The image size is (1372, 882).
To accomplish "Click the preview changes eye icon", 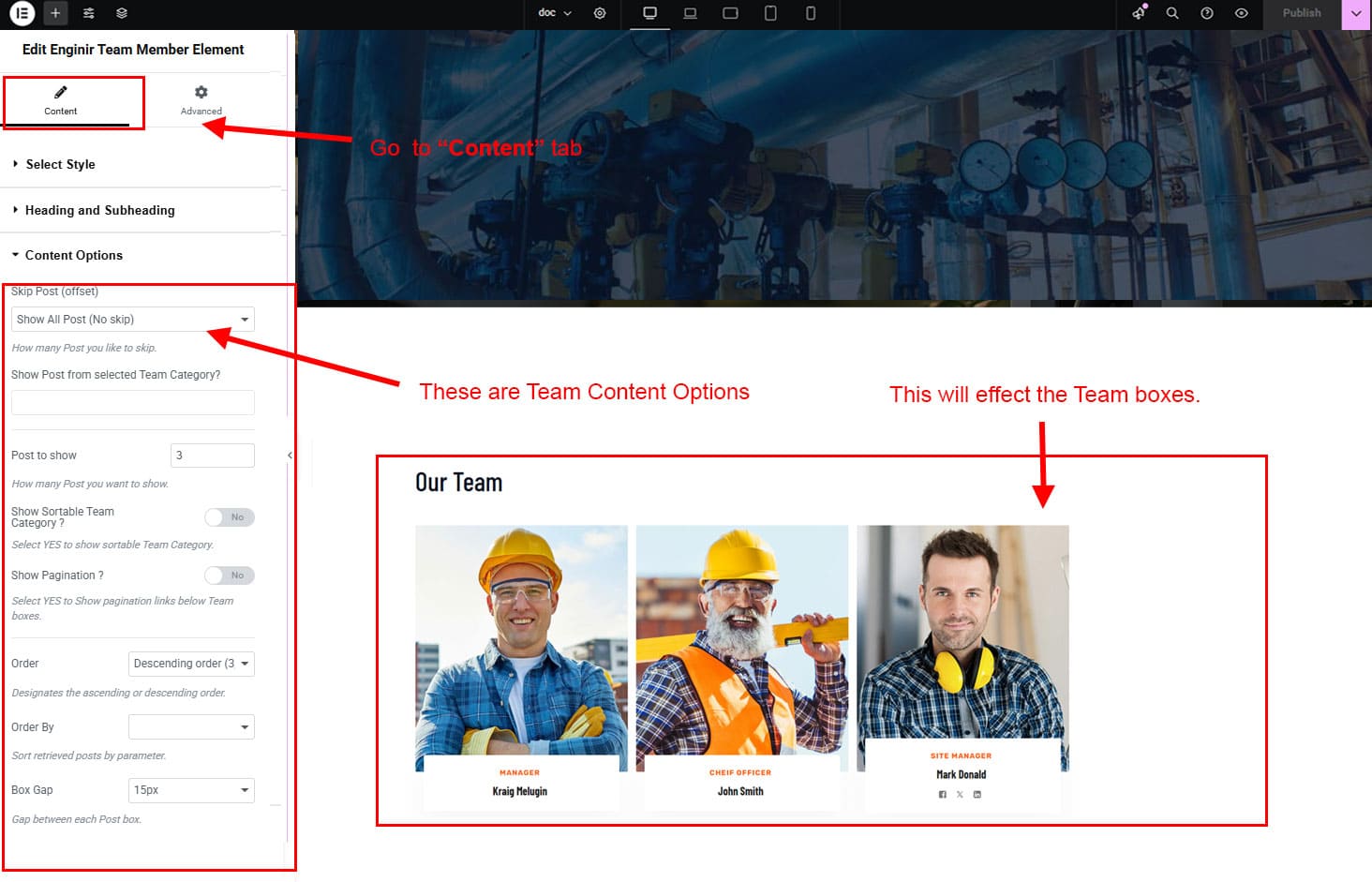I will tap(1241, 13).
